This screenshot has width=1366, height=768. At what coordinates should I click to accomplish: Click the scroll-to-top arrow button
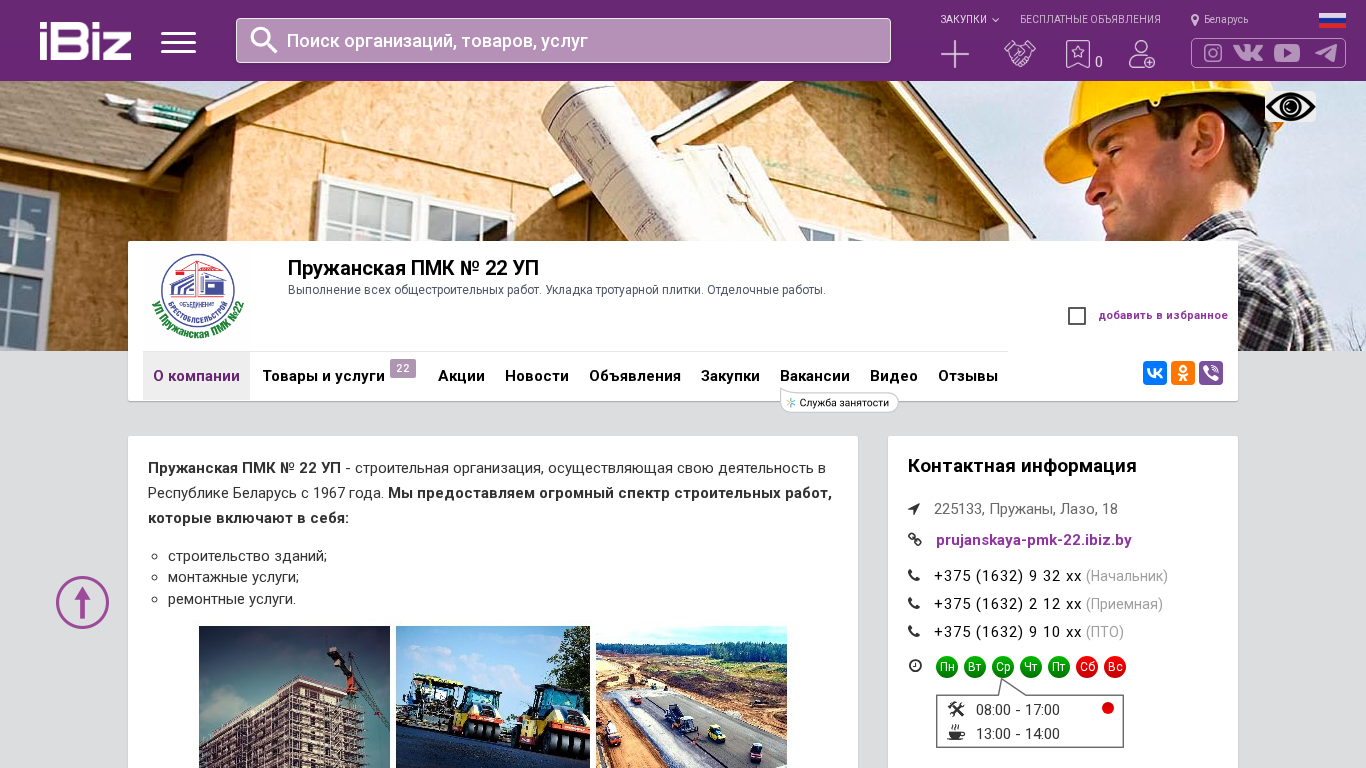(82, 602)
